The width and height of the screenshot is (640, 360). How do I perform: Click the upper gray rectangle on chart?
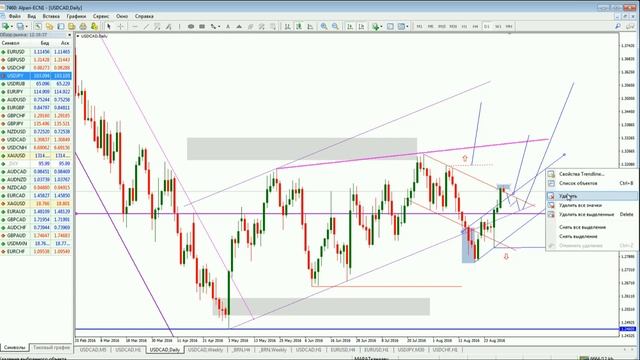pyautogui.click(x=302, y=149)
